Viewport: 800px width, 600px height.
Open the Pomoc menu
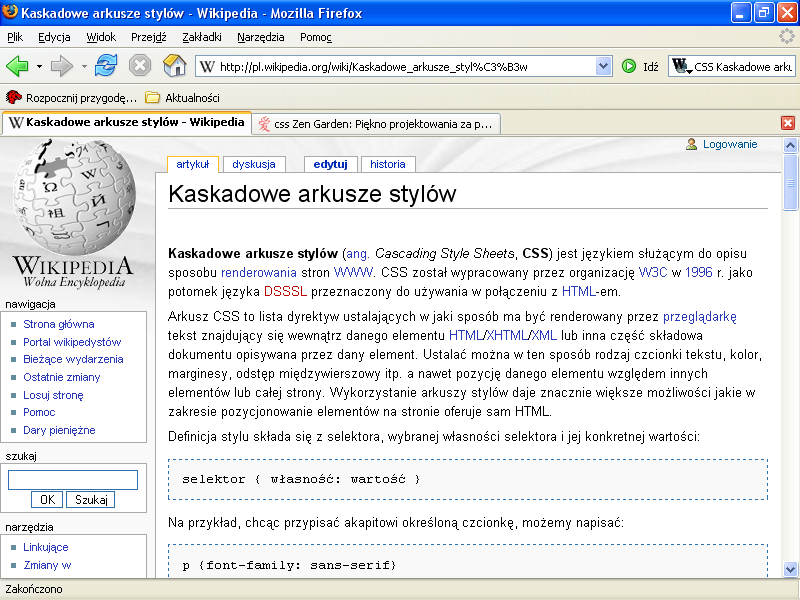315,37
